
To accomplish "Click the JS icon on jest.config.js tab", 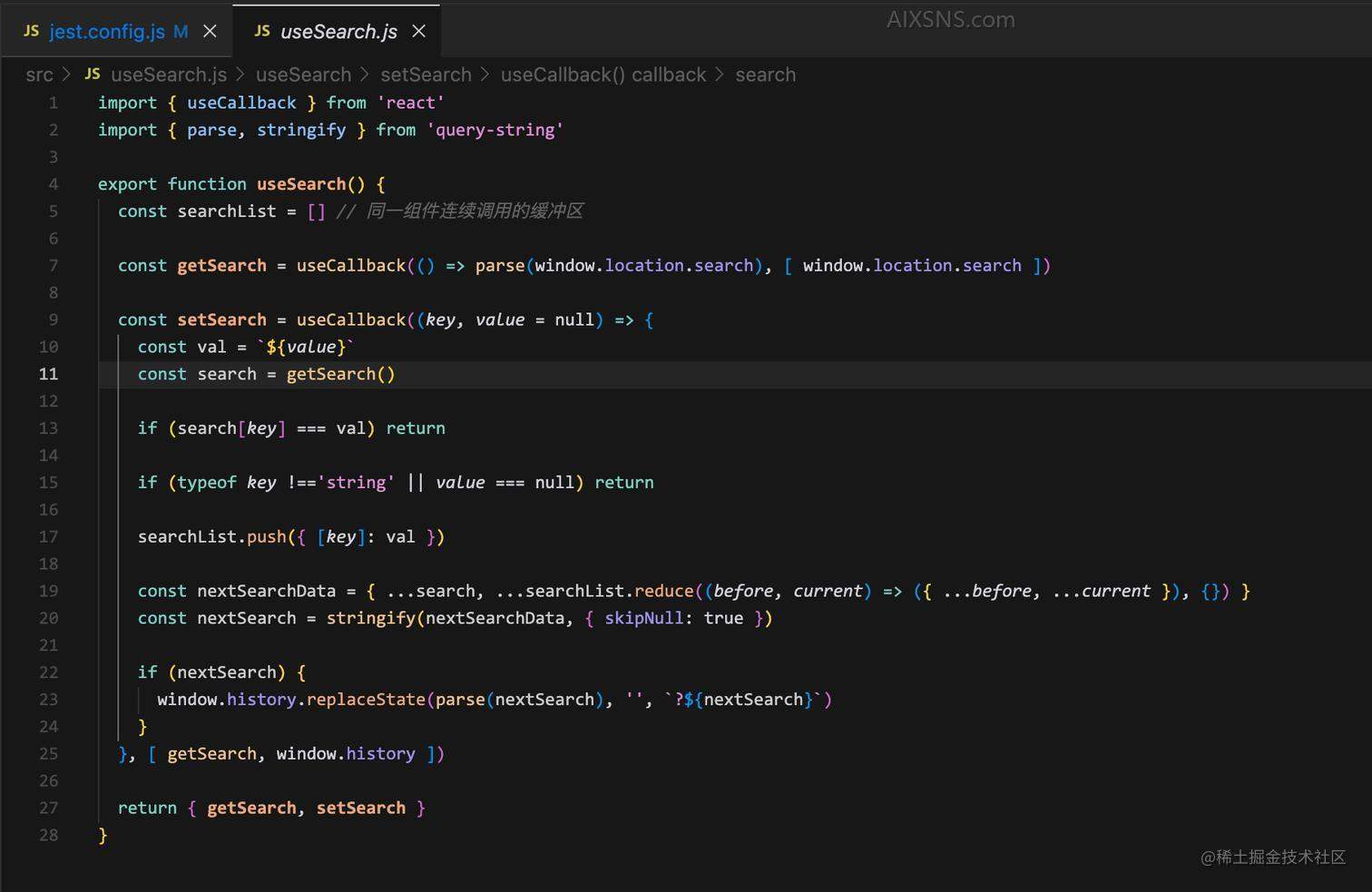I will pos(31,31).
